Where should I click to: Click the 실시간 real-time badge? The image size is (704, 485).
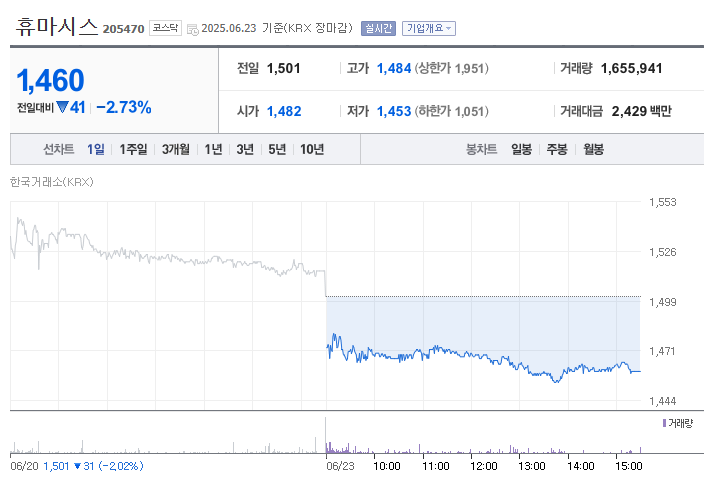pyautogui.click(x=378, y=28)
